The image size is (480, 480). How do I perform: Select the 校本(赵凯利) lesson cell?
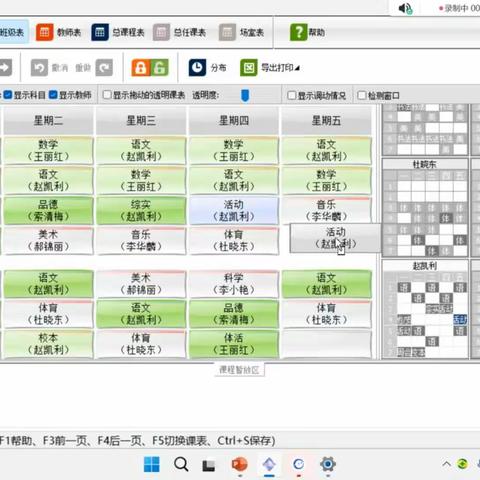click(x=48, y=344)
